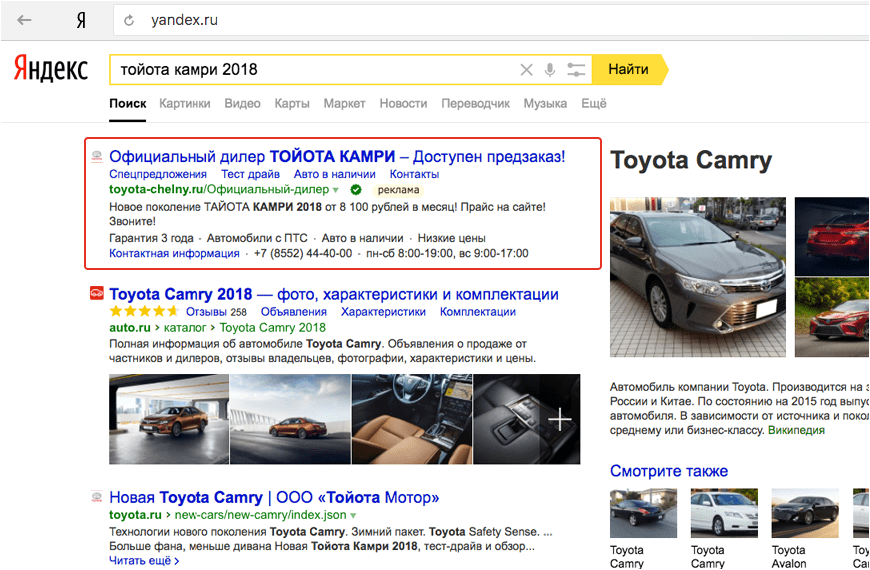Reload the page with the refresh icon
The width and height of the screenshot is (870, 570).
[x=129, y=20]
